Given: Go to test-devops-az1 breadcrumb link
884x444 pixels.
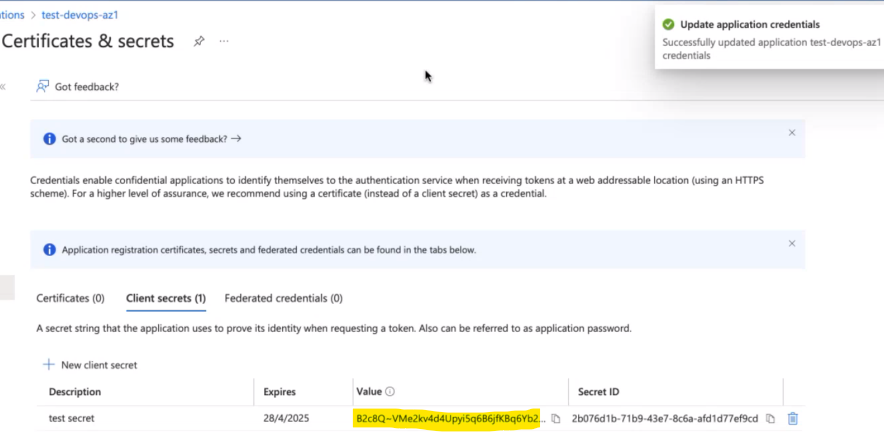Looking at the screenshot, I should click(76, 15).
